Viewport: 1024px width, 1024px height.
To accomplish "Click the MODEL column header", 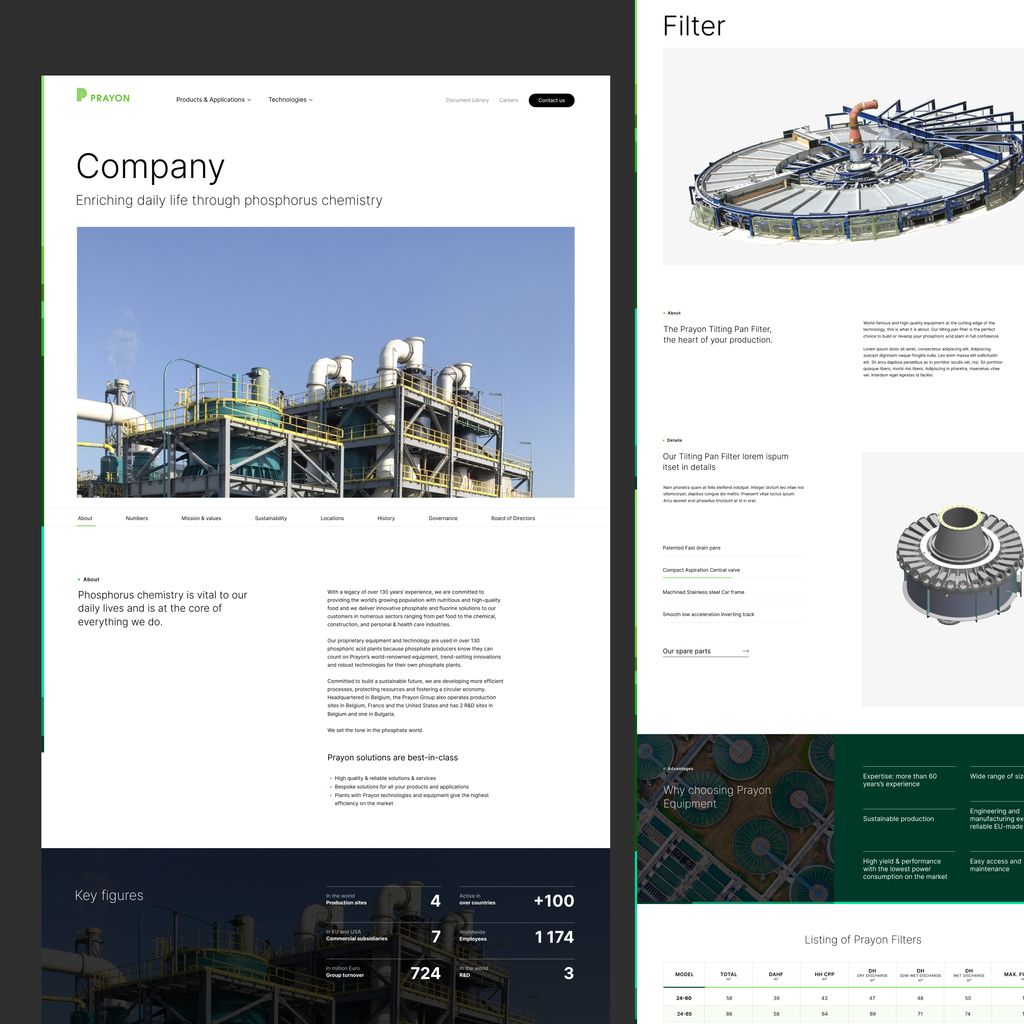I will 684,974.
